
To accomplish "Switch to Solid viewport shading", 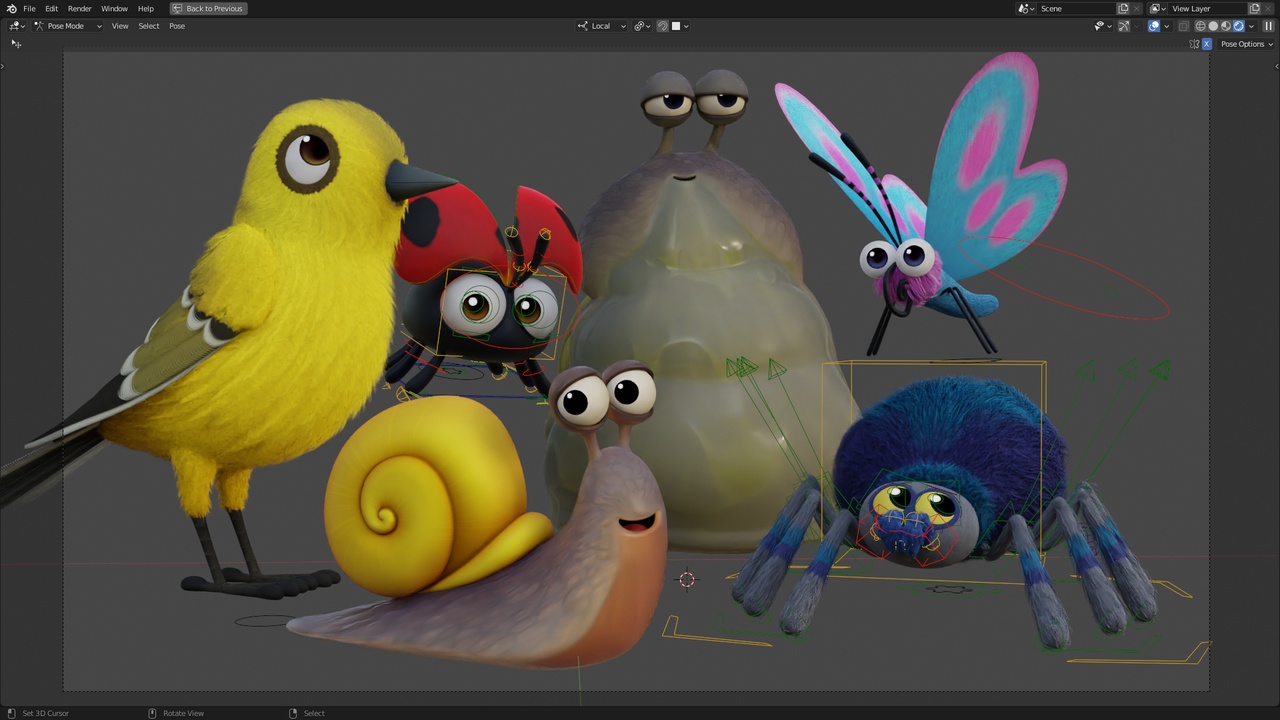I will (x=1213, y=26).
